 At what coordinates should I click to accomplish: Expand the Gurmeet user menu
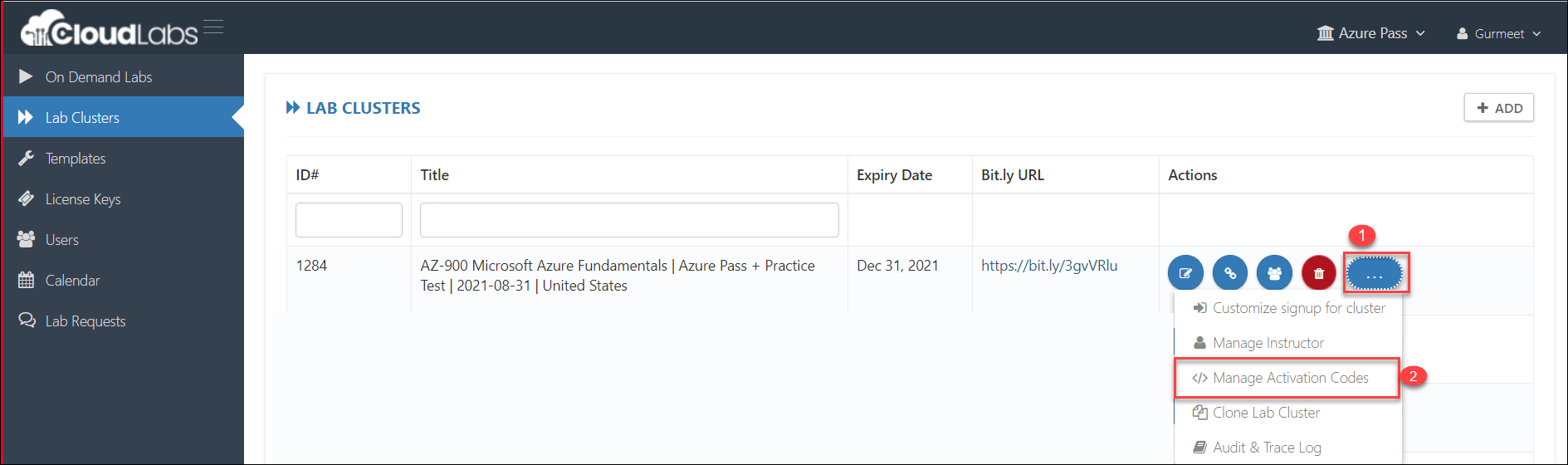[1498, 34]
